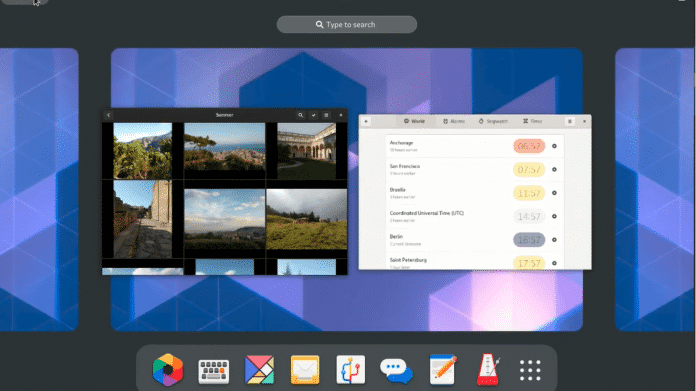696x391 pixels.
Task: Click the round button in Saint Petersburg row
Action: coord(554,263)
